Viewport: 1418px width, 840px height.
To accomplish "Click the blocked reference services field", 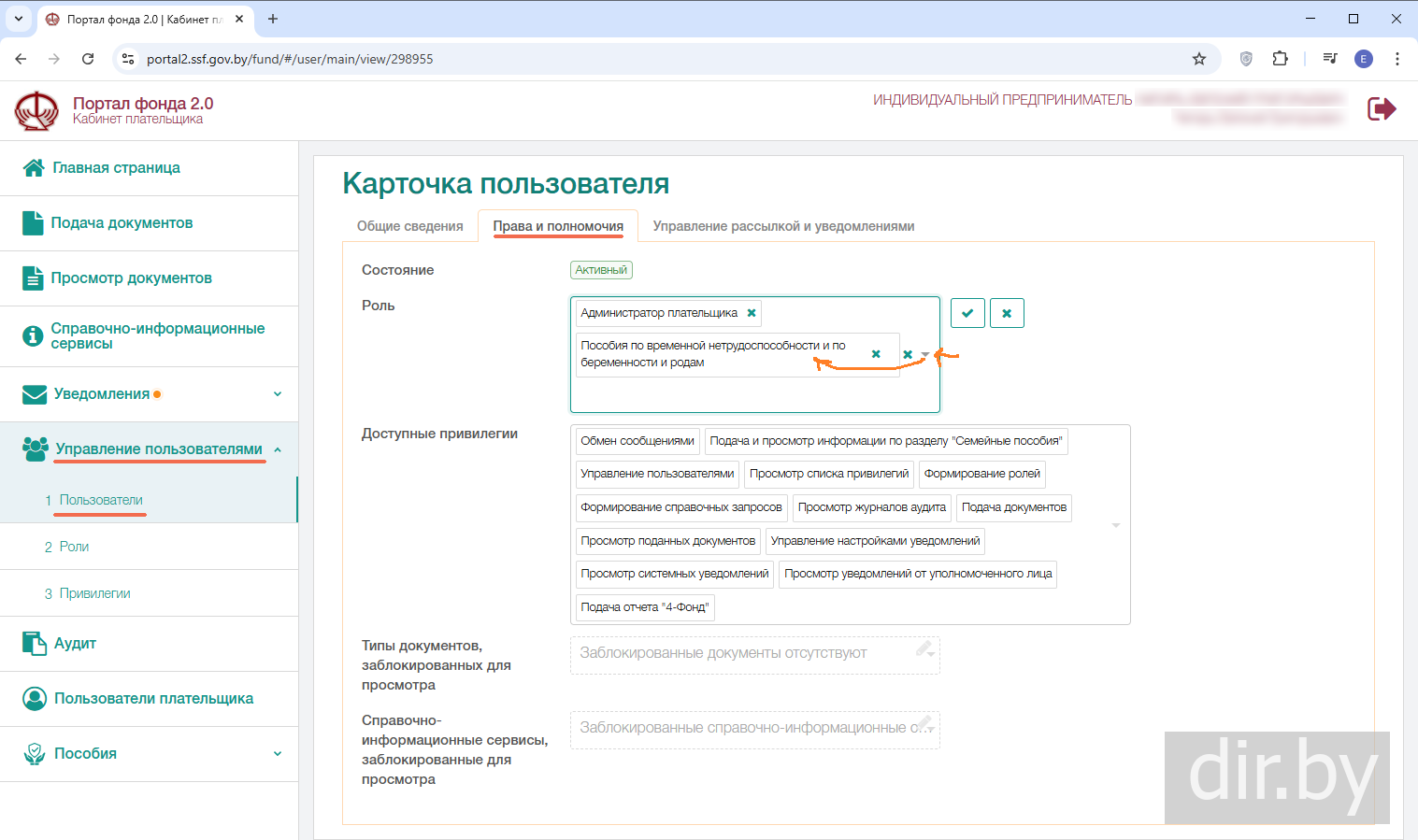I will pos(755,730).
